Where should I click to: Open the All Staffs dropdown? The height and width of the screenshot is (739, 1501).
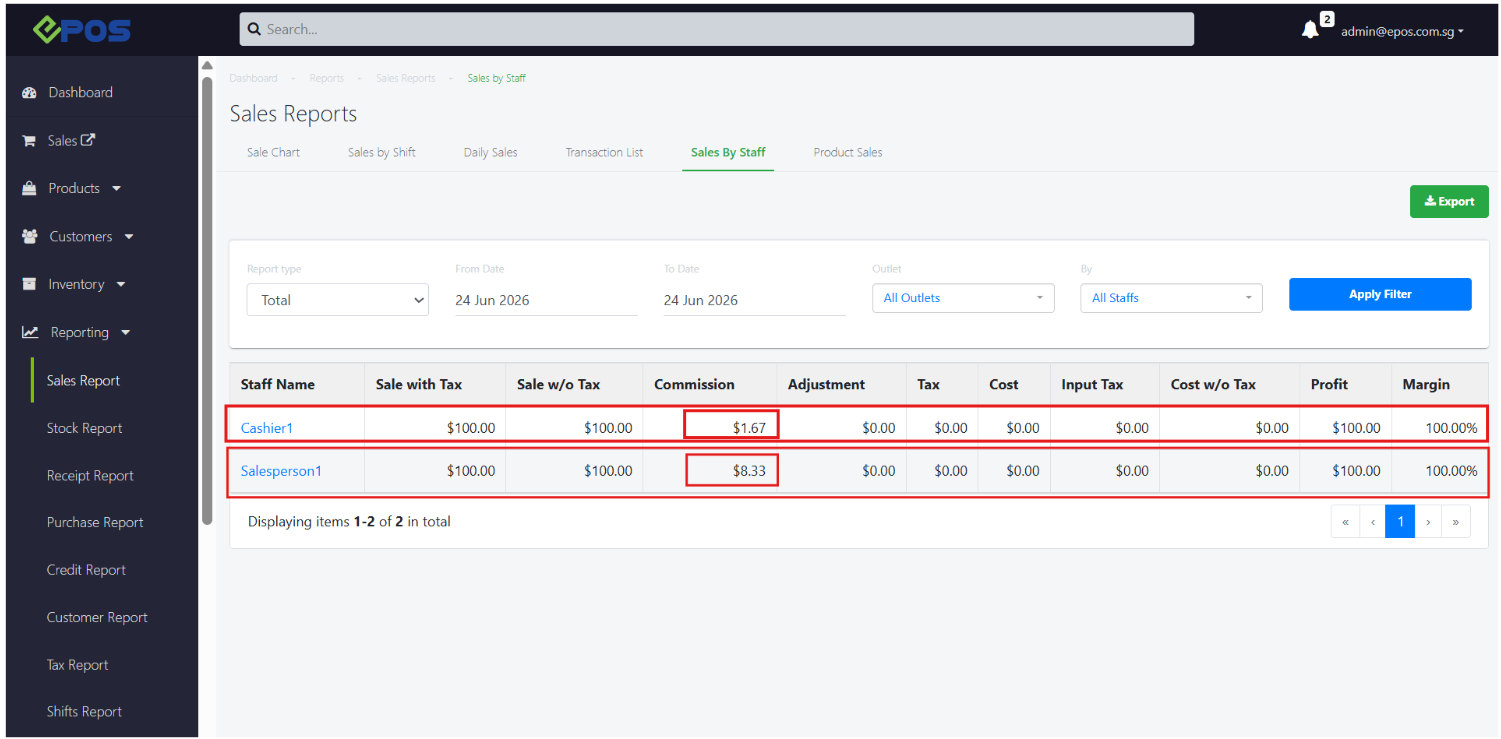(x=1171, y=298)
